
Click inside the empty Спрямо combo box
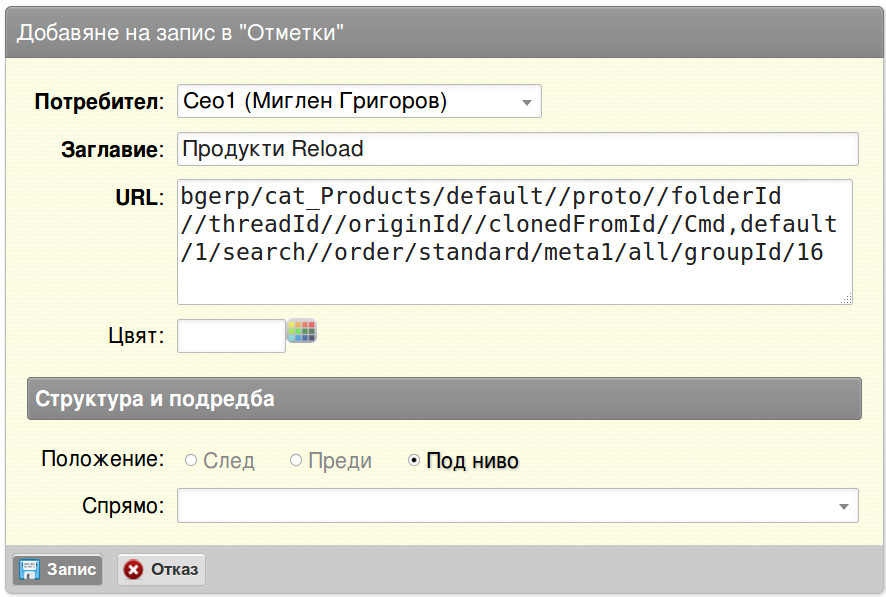click(518, 506)
